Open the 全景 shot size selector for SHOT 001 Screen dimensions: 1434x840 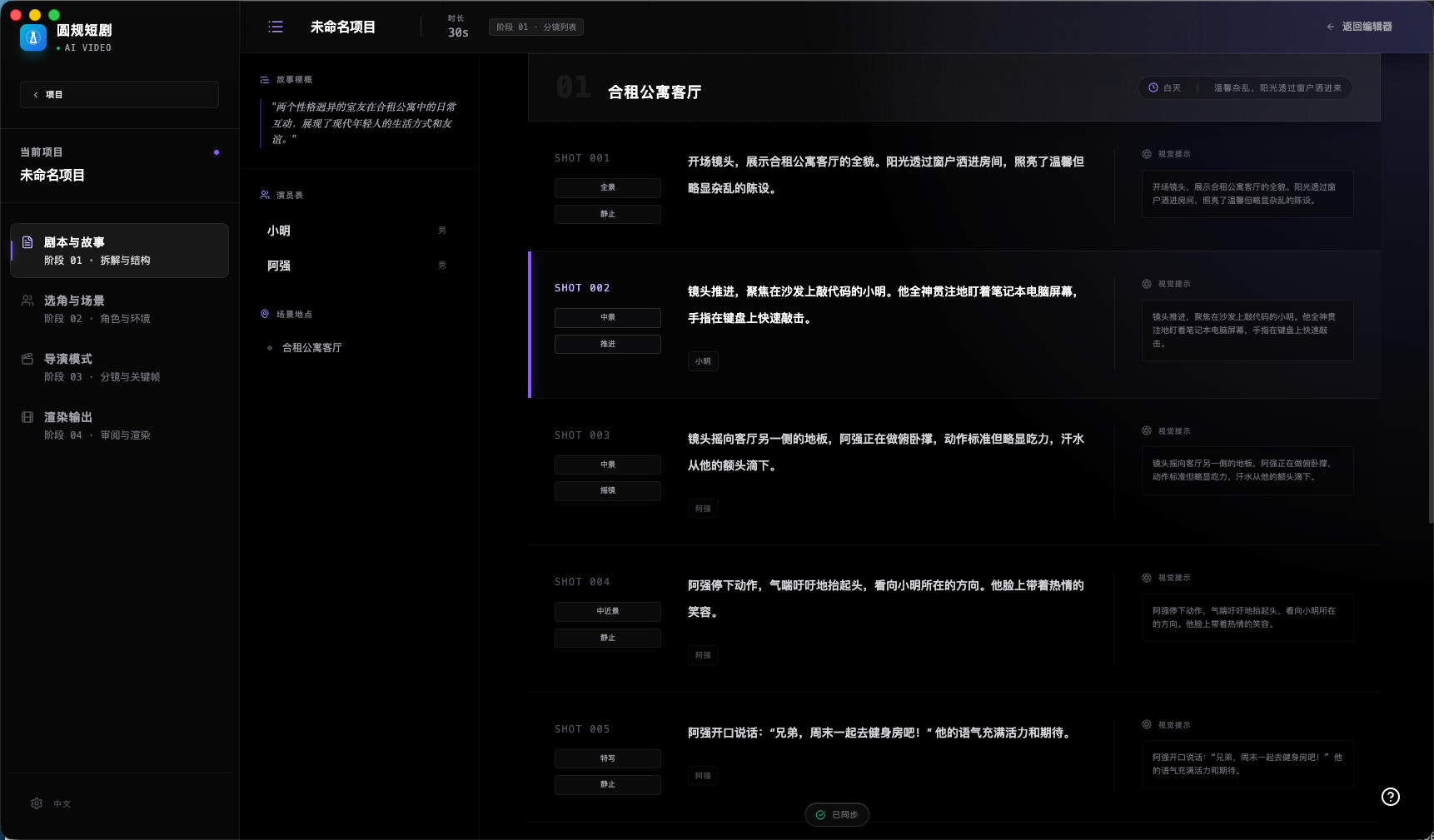click(x=607, y=188)
